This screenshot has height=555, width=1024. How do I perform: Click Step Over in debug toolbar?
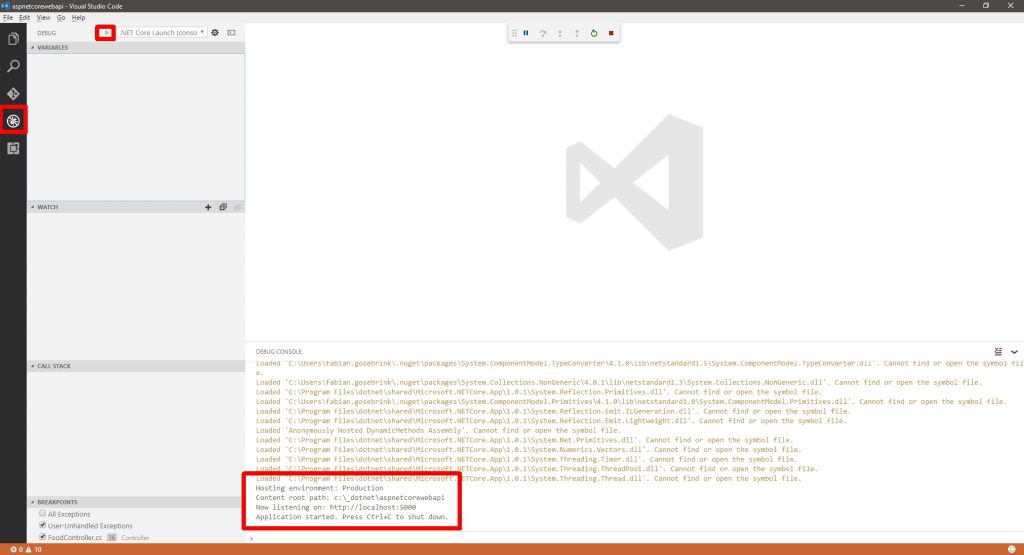click(x=543, y=33)
